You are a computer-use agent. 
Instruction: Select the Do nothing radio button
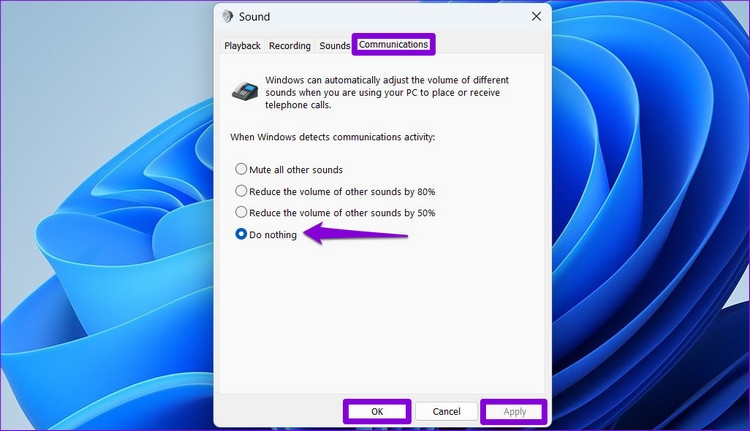(241, 234)
